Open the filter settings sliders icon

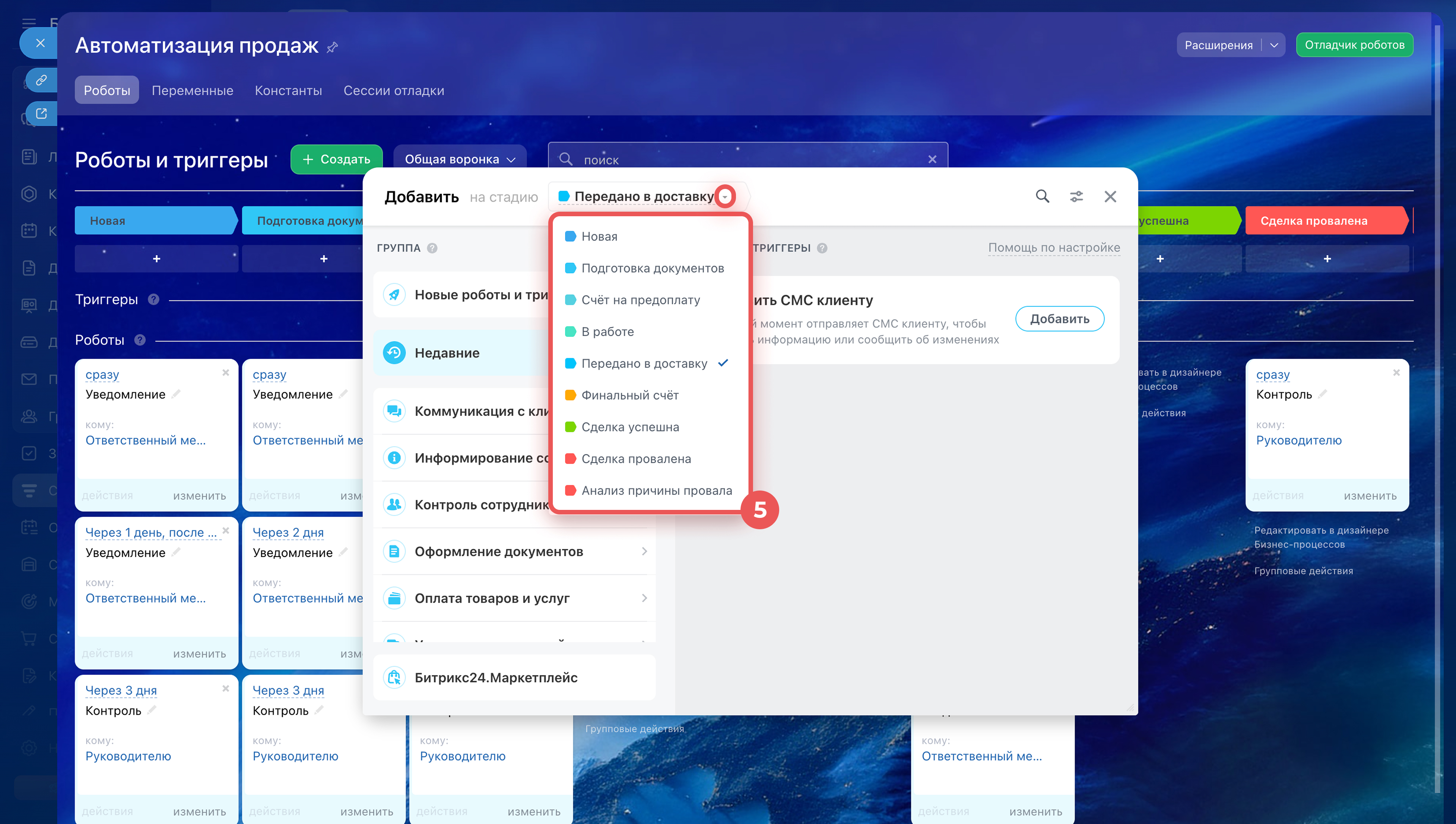[1076, 197]
